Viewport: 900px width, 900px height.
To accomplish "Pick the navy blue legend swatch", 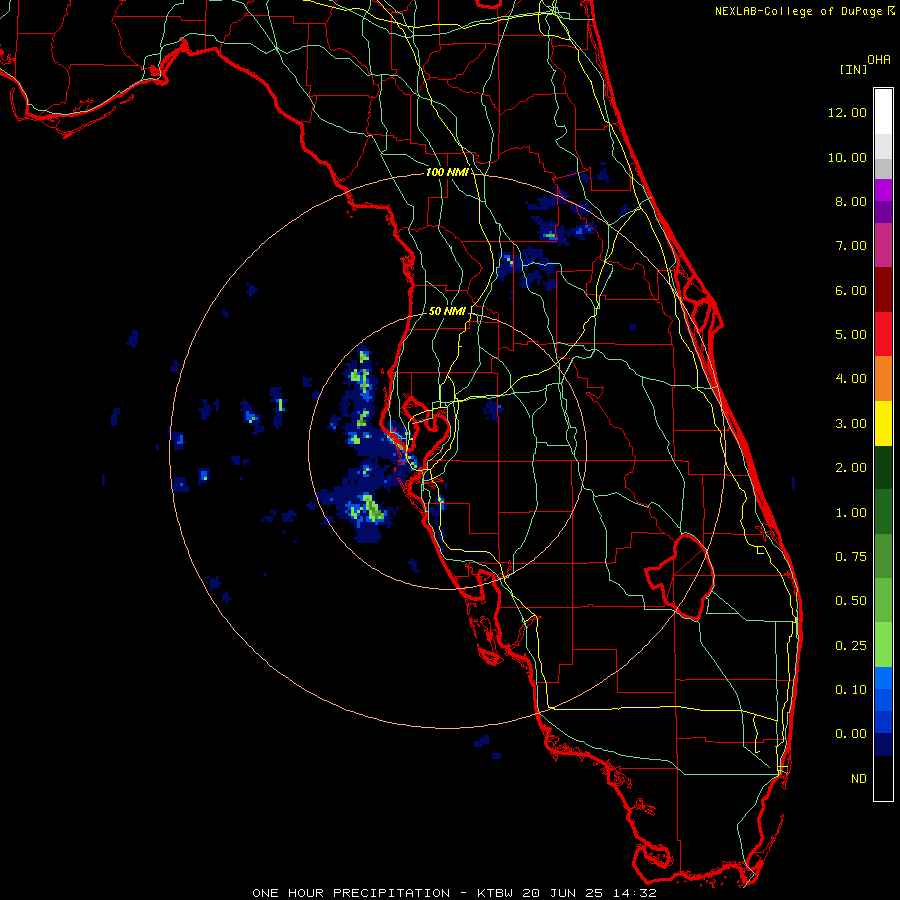I will 883,744.
